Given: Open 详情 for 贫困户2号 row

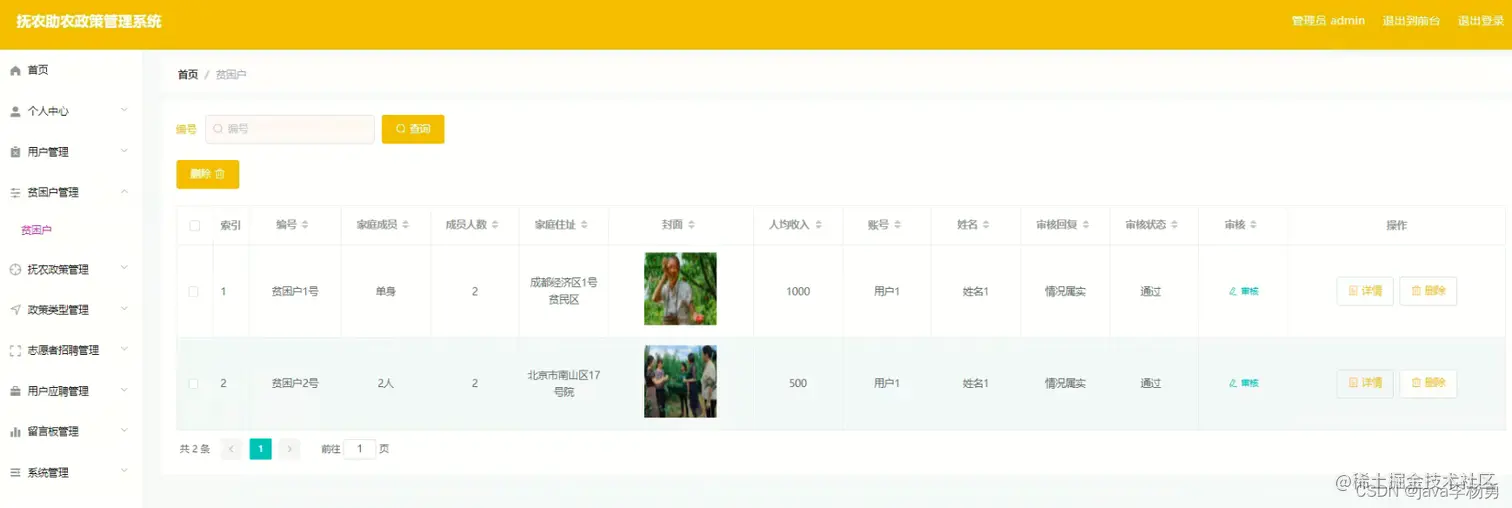Looking at the screenshot, I should pos(1365,383).
